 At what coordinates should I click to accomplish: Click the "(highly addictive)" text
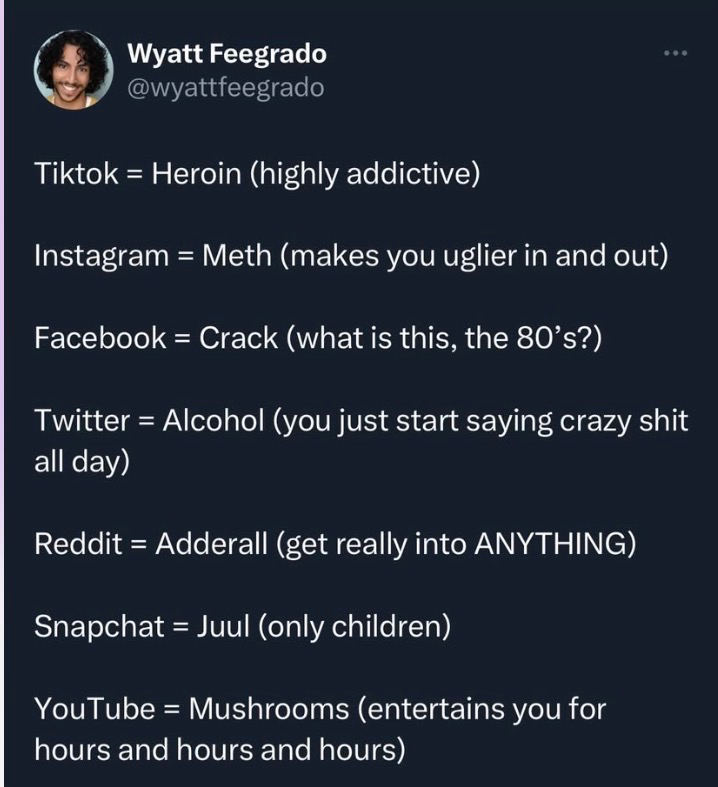tap(365, 174)
